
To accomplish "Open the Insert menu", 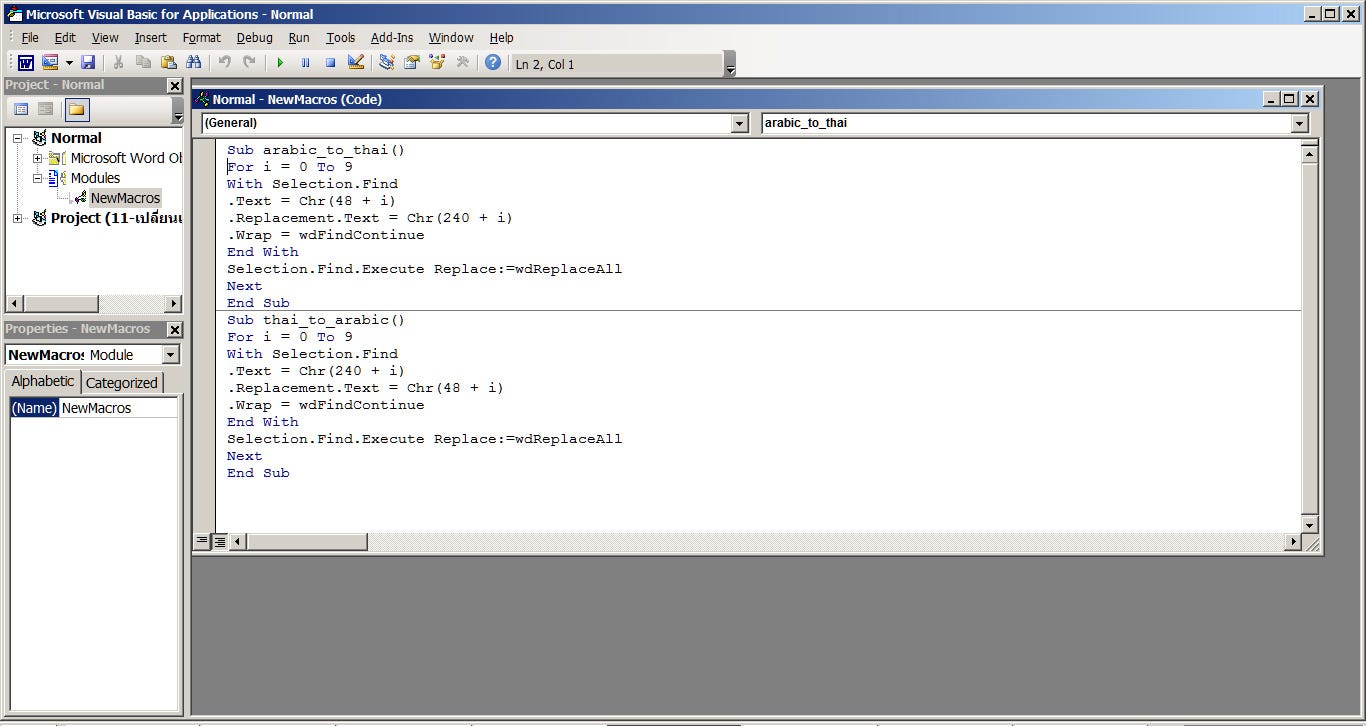I will [151, 38].
